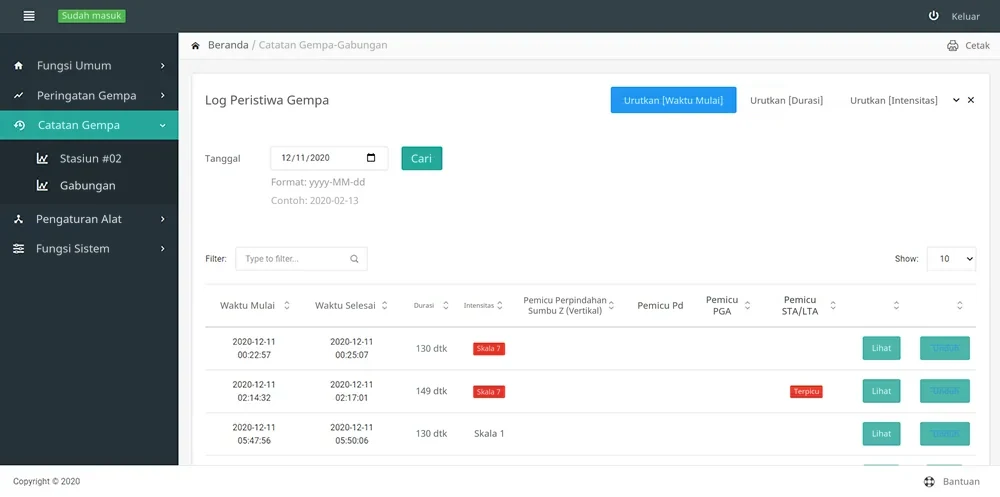The height and width of the screenshot is (497, 1000).
Task: Click the Terpicu badge in STA/LTA column
Action: click(x=806, y=392)
